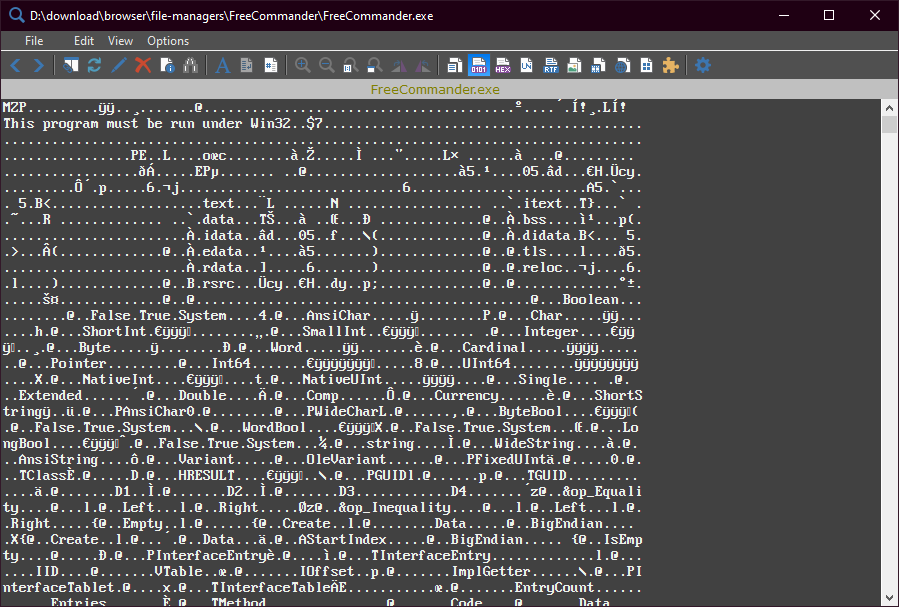
Task: Open search with the binoculars icon
Action: point(190,65)
